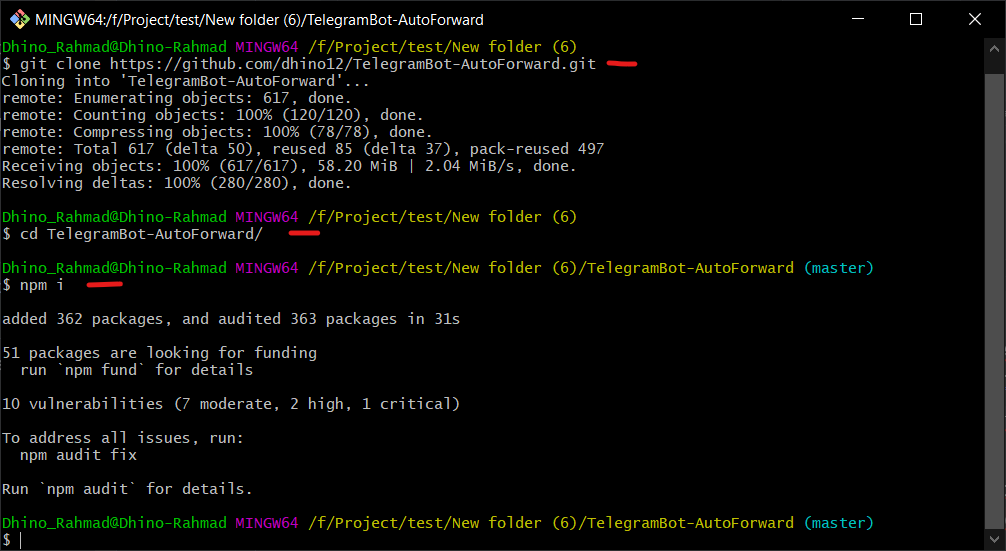Screen dimensions: 1006x551
Task: Click the window title path text
Action: [259, 19]
